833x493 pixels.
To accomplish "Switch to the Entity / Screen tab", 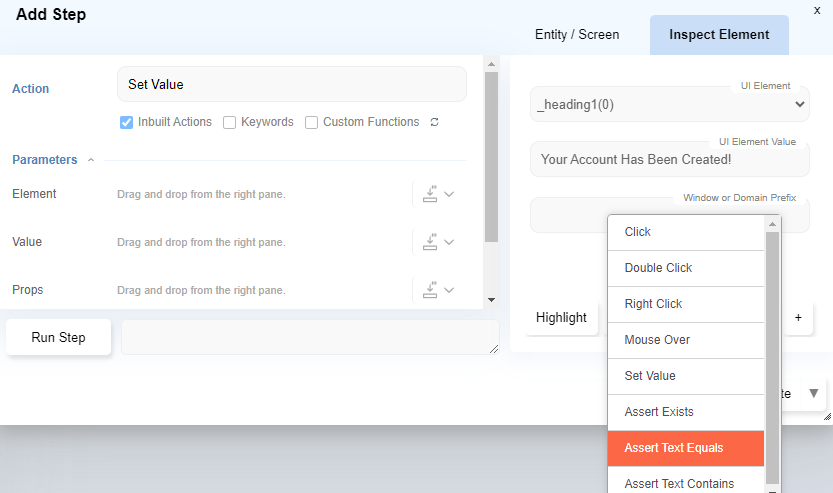I will click(x=577, y=35).
